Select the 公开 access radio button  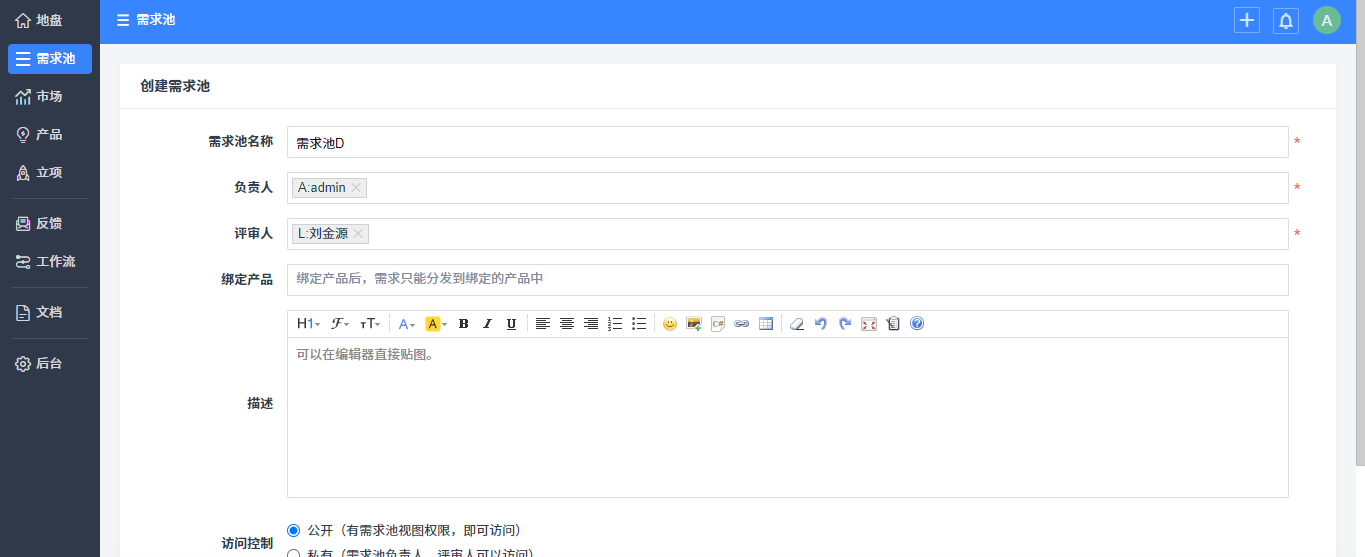tap(293, 530)
